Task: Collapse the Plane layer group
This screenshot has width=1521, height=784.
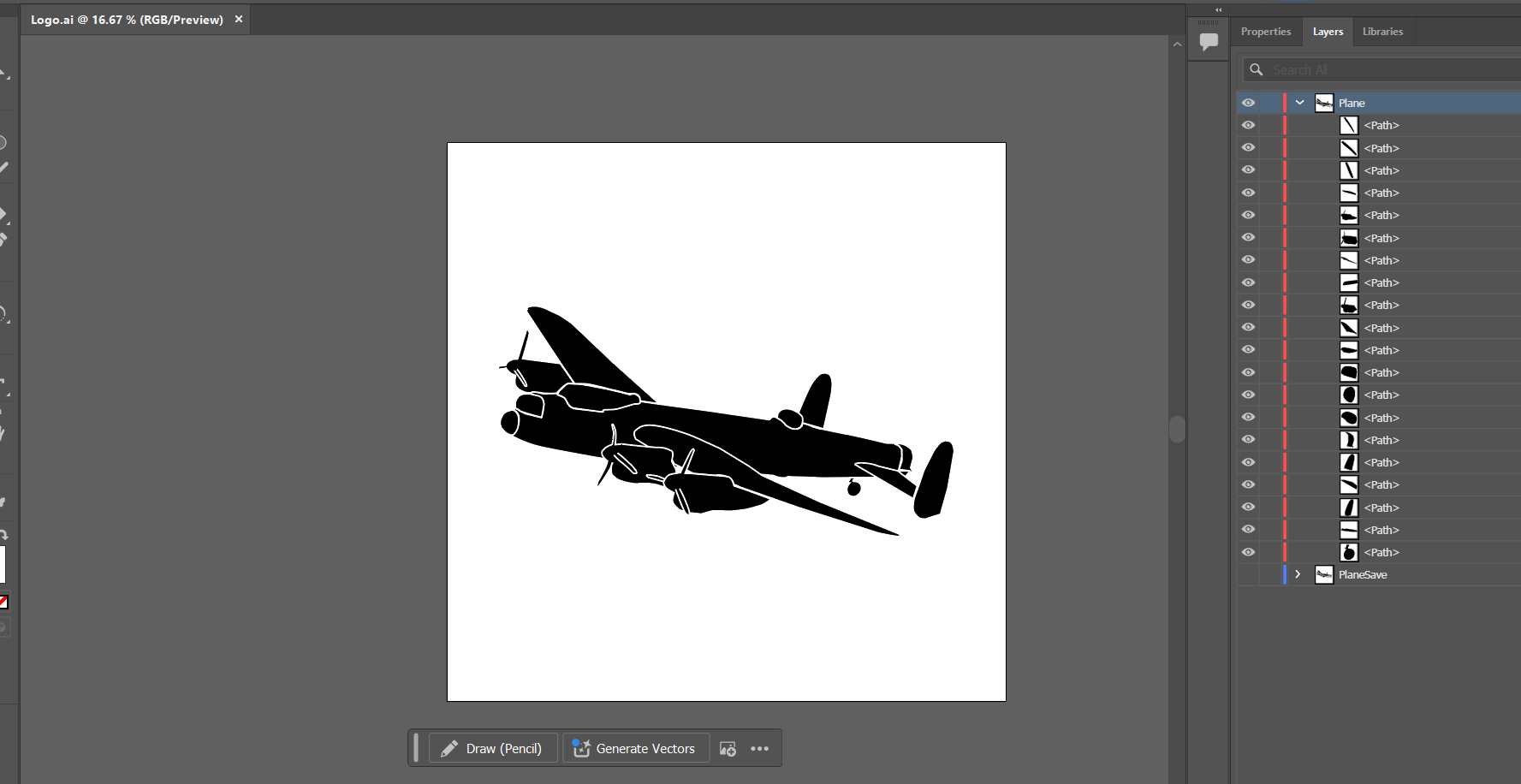Action: coord(1299,103)
